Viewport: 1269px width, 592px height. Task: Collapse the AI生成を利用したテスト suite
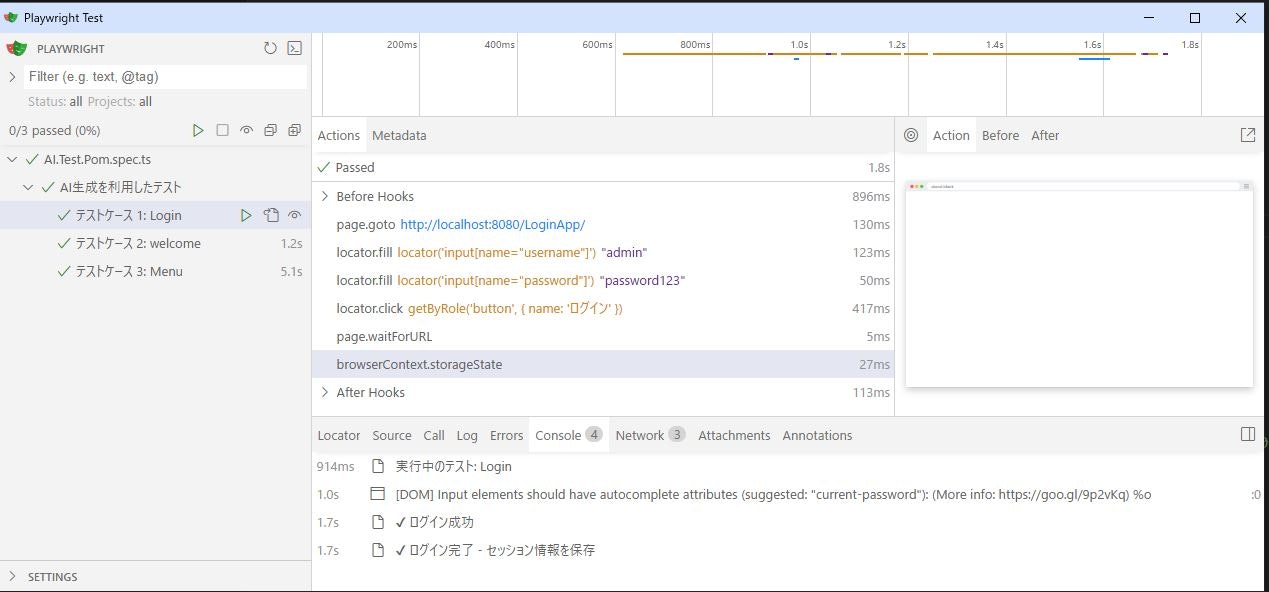click(x=29, y=187)
